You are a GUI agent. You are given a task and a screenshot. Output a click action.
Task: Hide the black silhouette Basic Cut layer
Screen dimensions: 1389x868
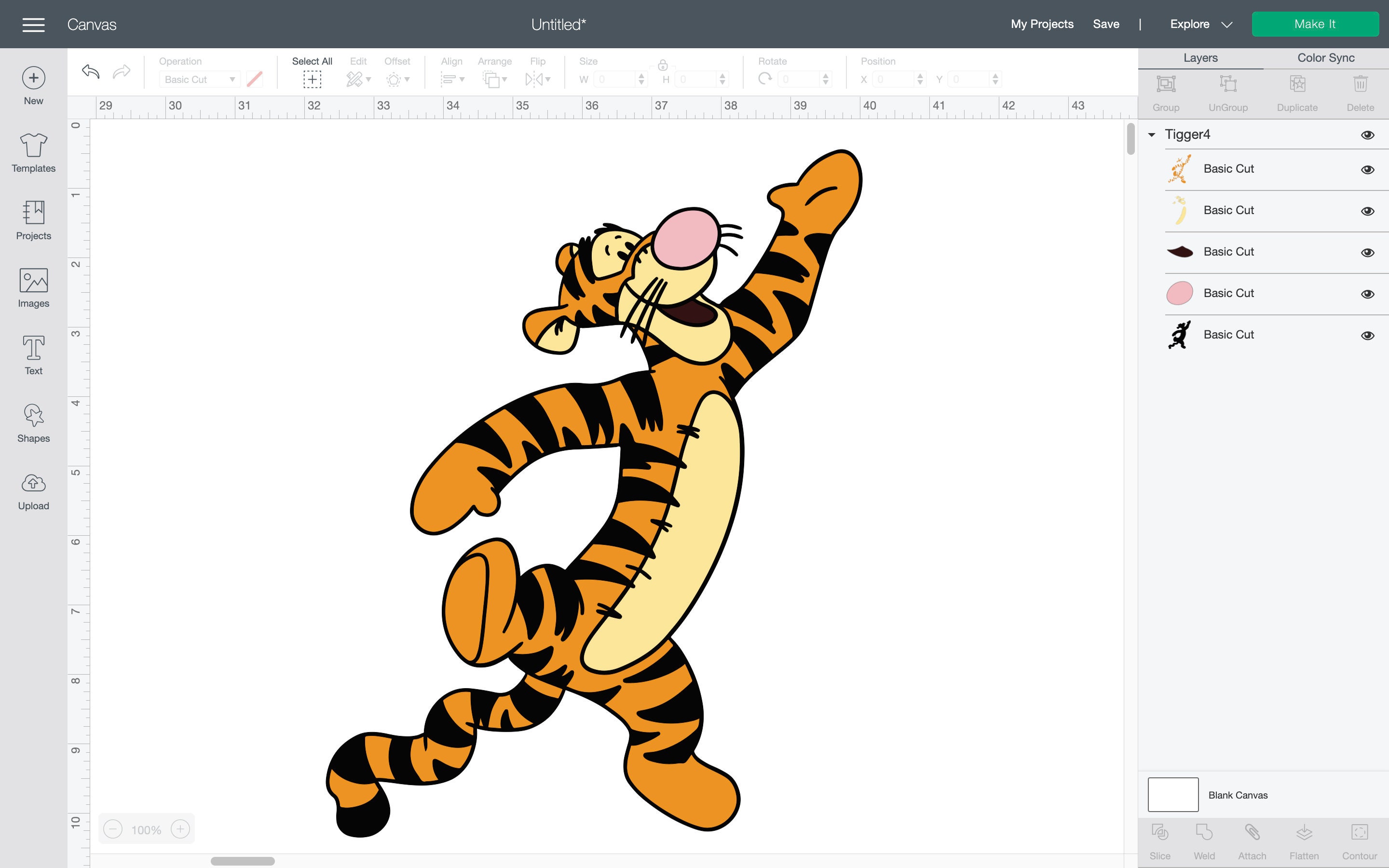1368,335
